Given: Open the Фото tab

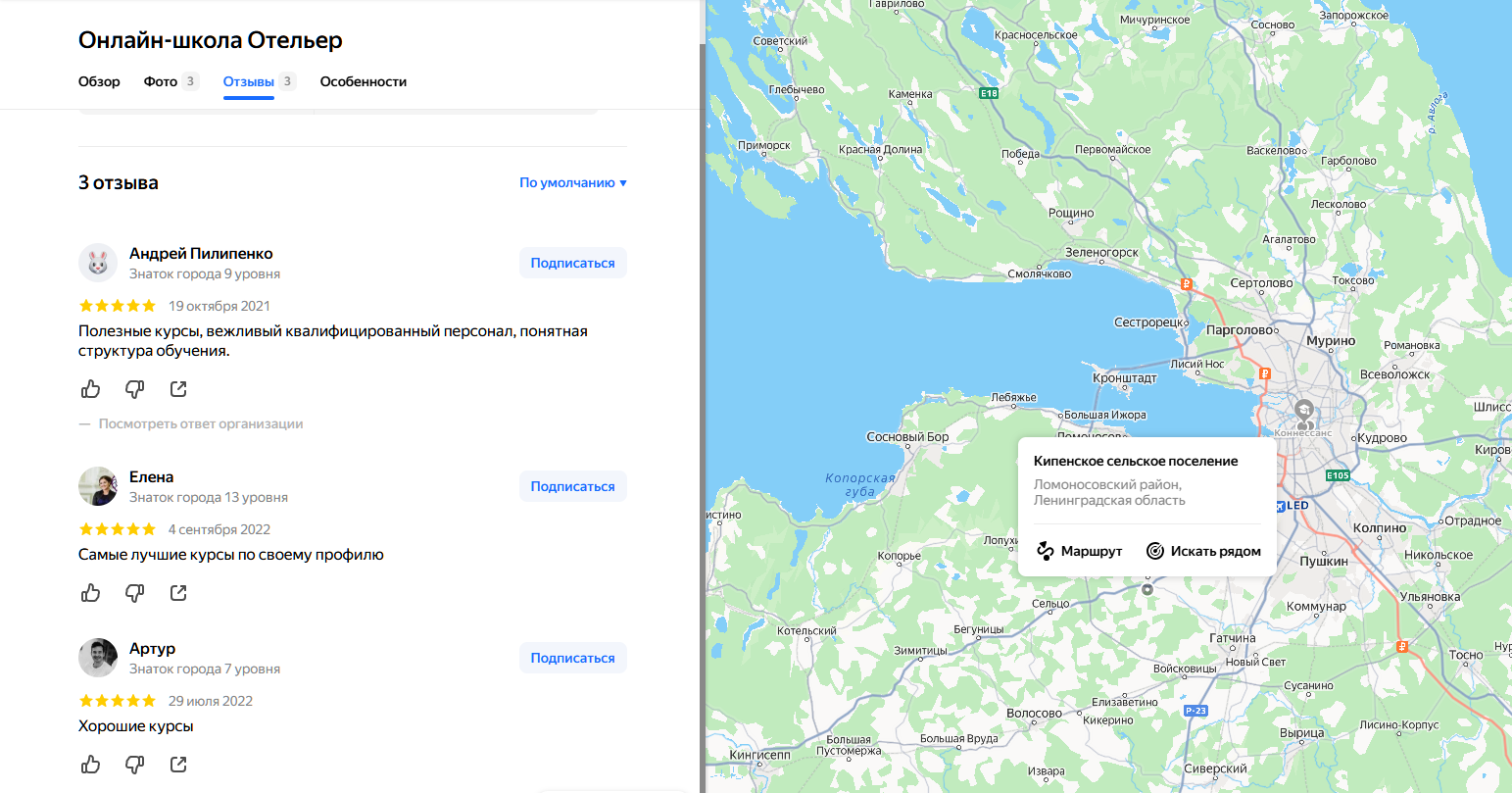Looking at the screenshot, I should [x=161, y=81].
